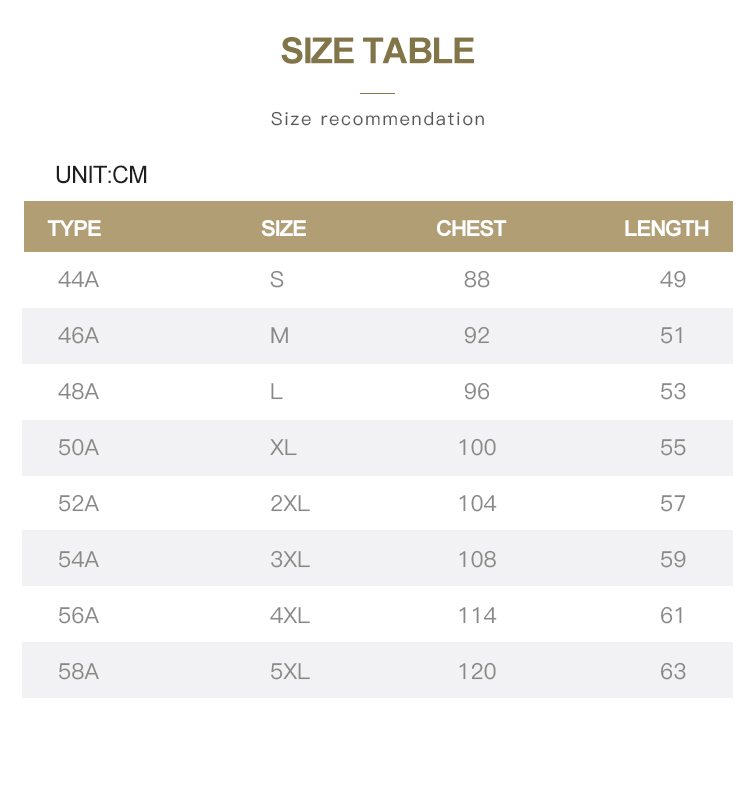Click size M in the table
Image resolution: width=750 pixels, height=801 pixels.
tap(279, 336)
